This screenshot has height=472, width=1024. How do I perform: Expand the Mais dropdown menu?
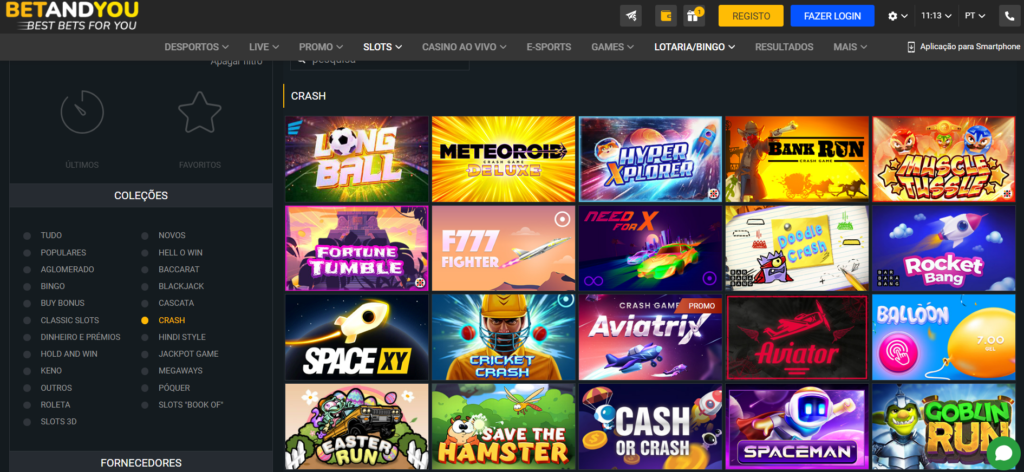pyautogui.click(x=850, y=47)
